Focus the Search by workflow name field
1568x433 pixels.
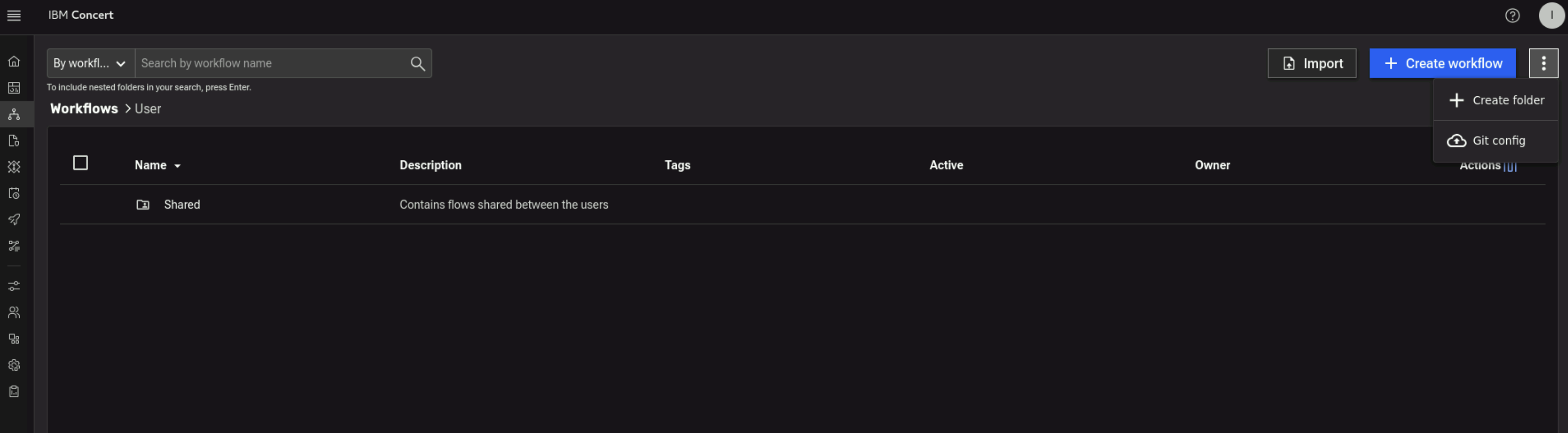pos(271,63)
